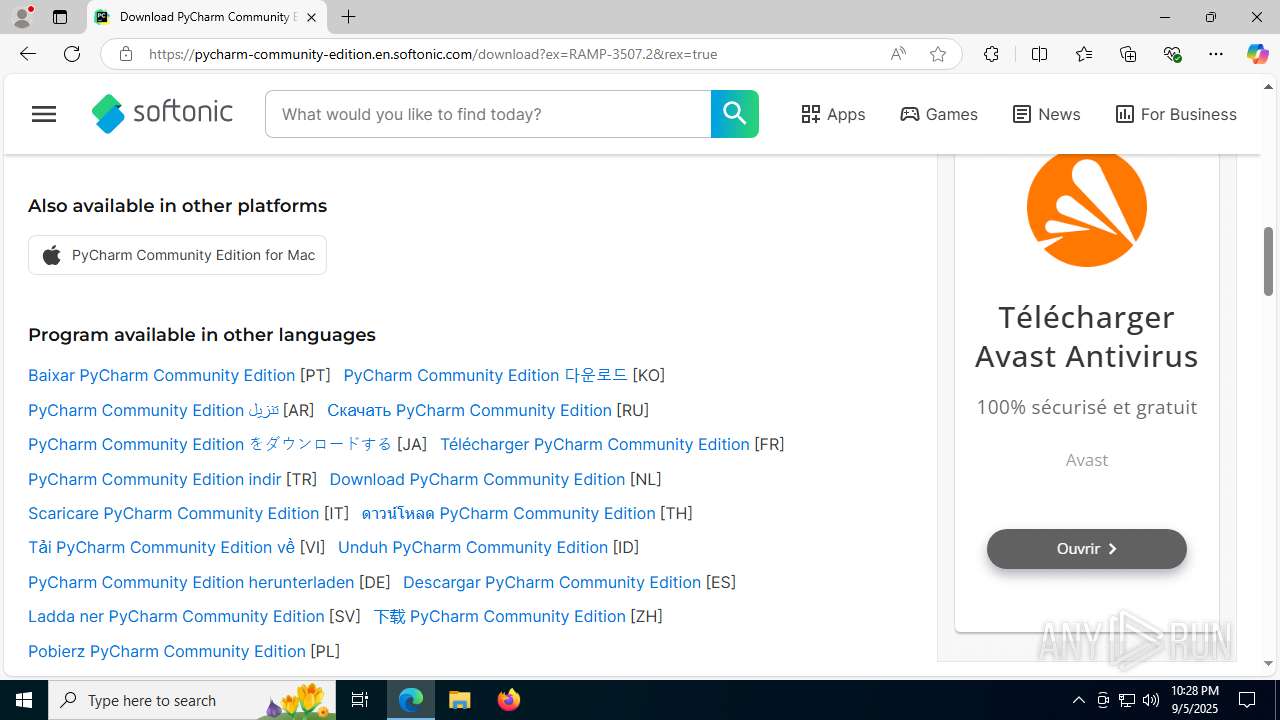Show hidden system tray icons
1280x720 pixels.
(x=1078, y=700)
